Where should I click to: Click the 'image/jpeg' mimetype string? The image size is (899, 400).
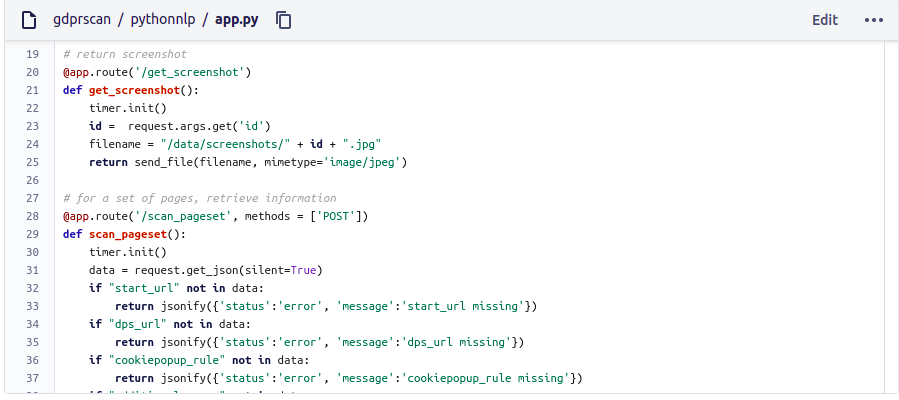coord(364,162)
